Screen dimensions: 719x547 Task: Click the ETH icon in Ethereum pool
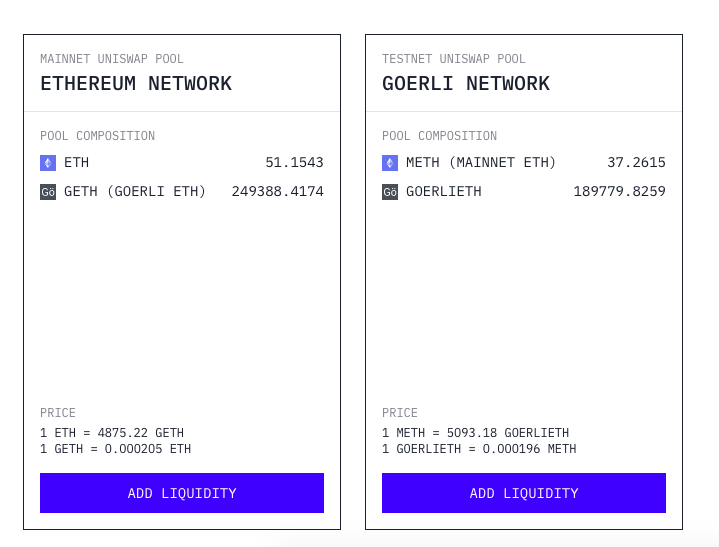point(48,163)
